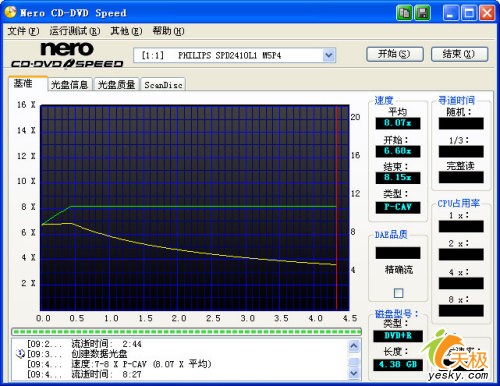The height and width of the screenshot is (386, 500).
Task: Open the 运行测试(R) menu
Action: click(x=74, y=31)
